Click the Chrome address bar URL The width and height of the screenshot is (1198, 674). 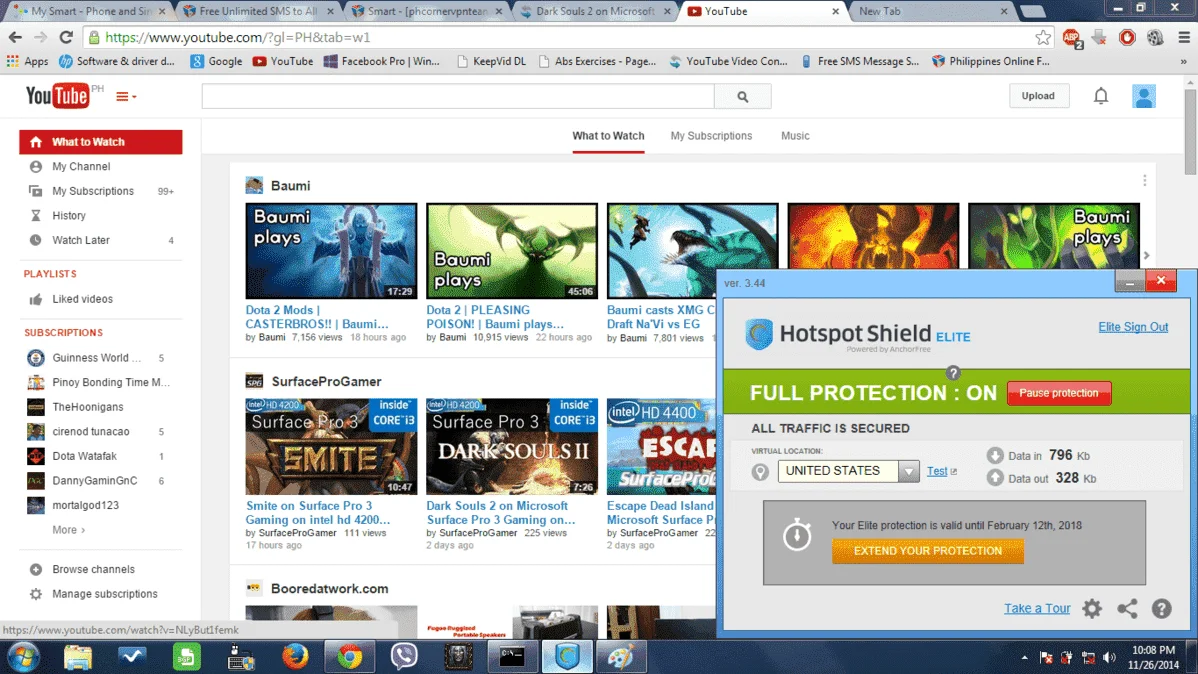coord(238,37)
